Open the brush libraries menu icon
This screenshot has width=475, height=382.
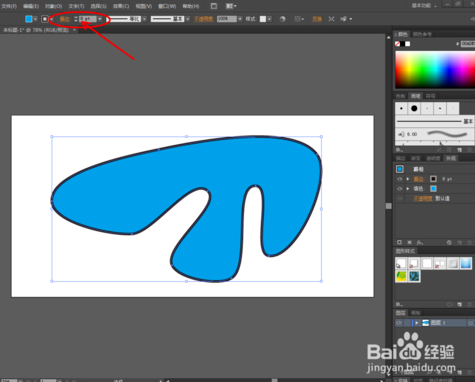click(x=399, y=150)
